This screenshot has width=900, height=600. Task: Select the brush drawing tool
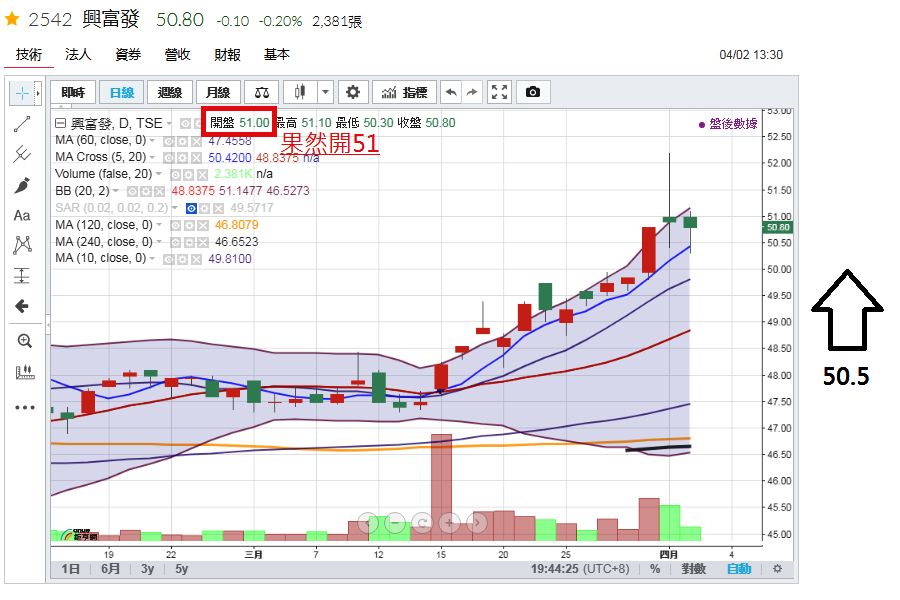coord(22,185)
